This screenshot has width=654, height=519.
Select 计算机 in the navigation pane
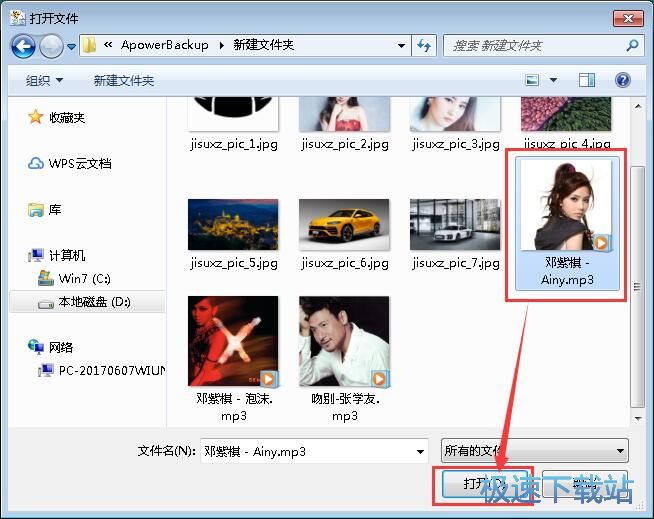[67, 255]
